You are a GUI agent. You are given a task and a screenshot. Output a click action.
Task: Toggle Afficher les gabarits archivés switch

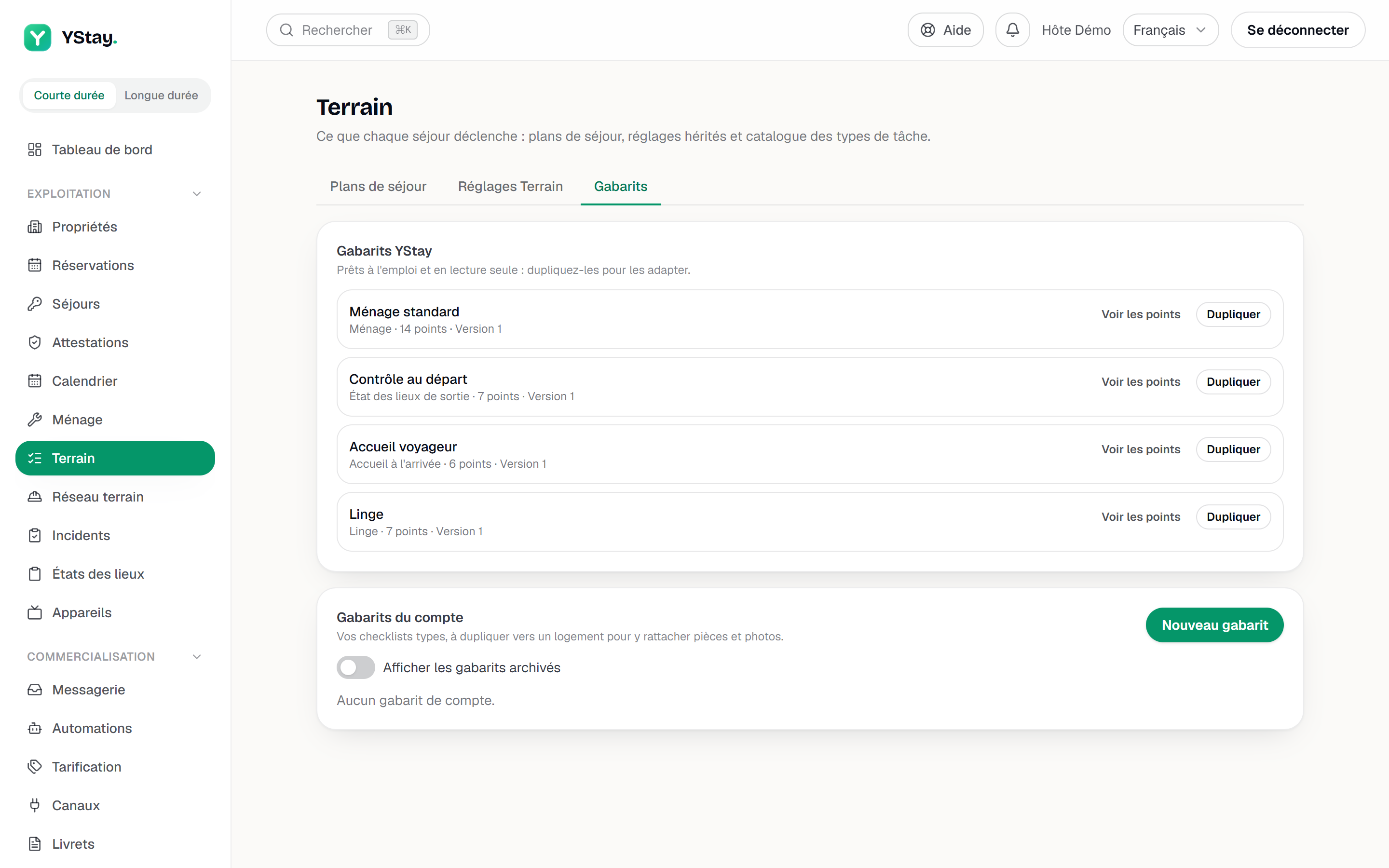[356, 668]
